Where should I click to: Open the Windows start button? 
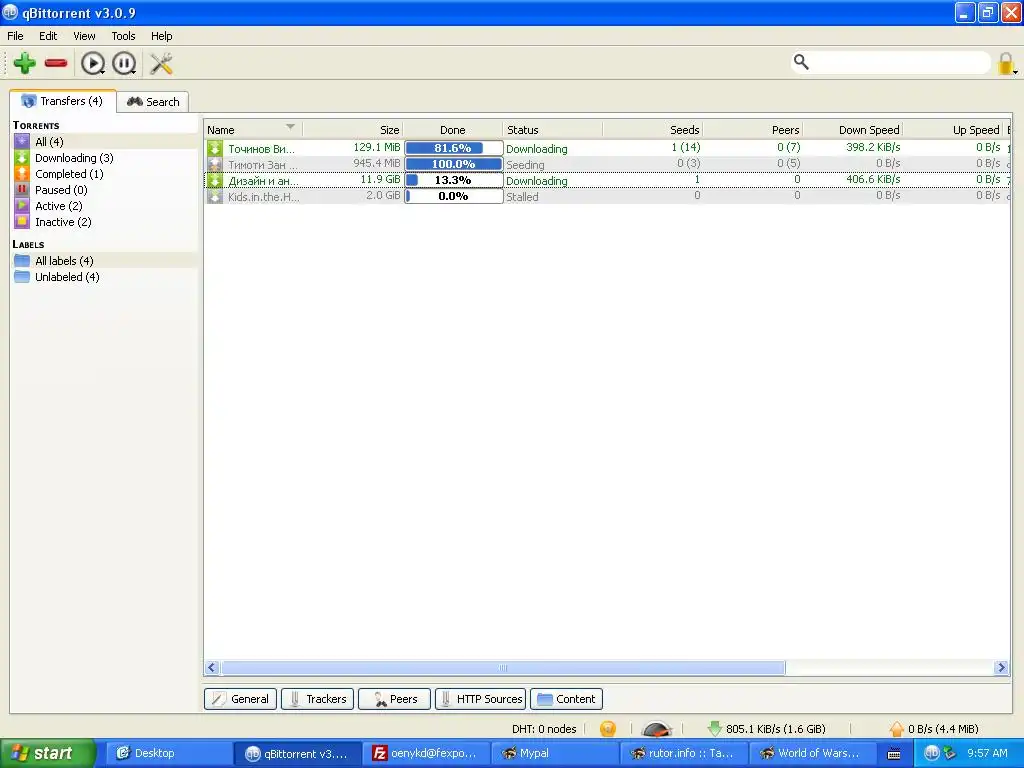coord(48,753)
